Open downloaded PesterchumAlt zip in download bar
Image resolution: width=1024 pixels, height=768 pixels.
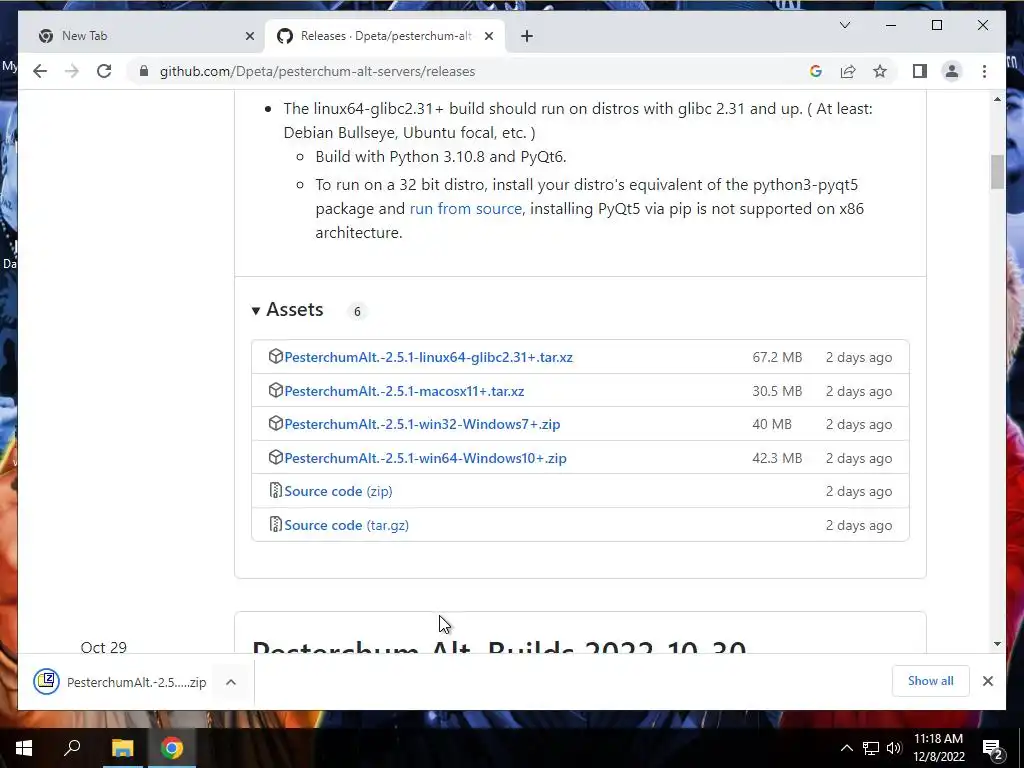pos(121,682)
